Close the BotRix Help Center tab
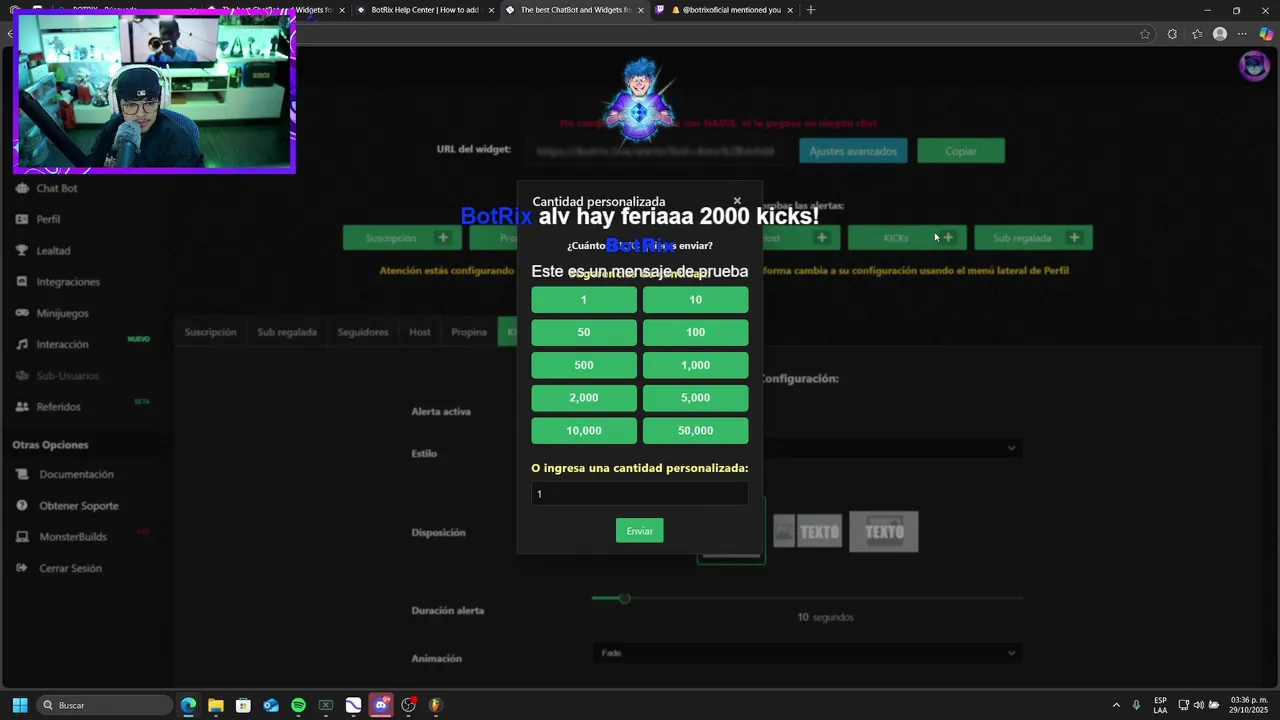The width and height of the screenshot is (1280, 720). [x=491, y=10]
